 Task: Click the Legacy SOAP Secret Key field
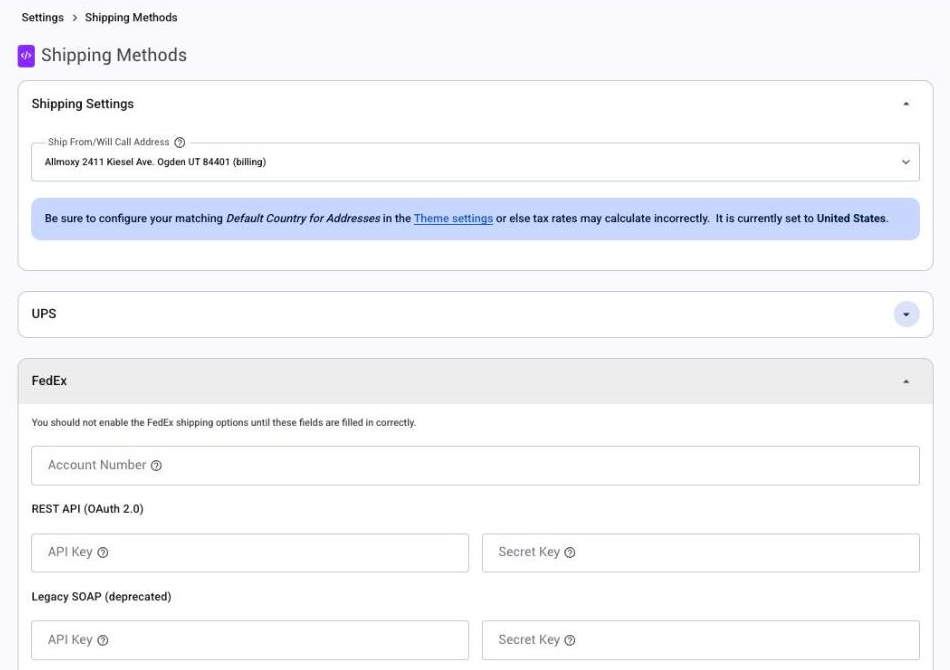coord(700,640)
